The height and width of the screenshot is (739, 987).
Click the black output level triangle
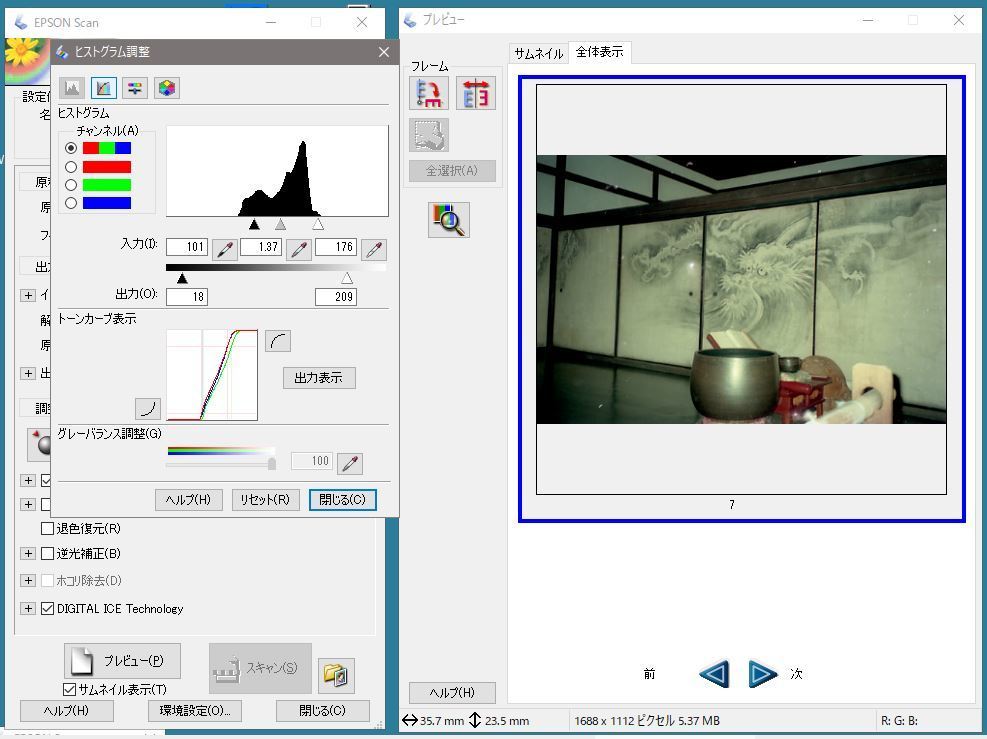click(182, 278)
